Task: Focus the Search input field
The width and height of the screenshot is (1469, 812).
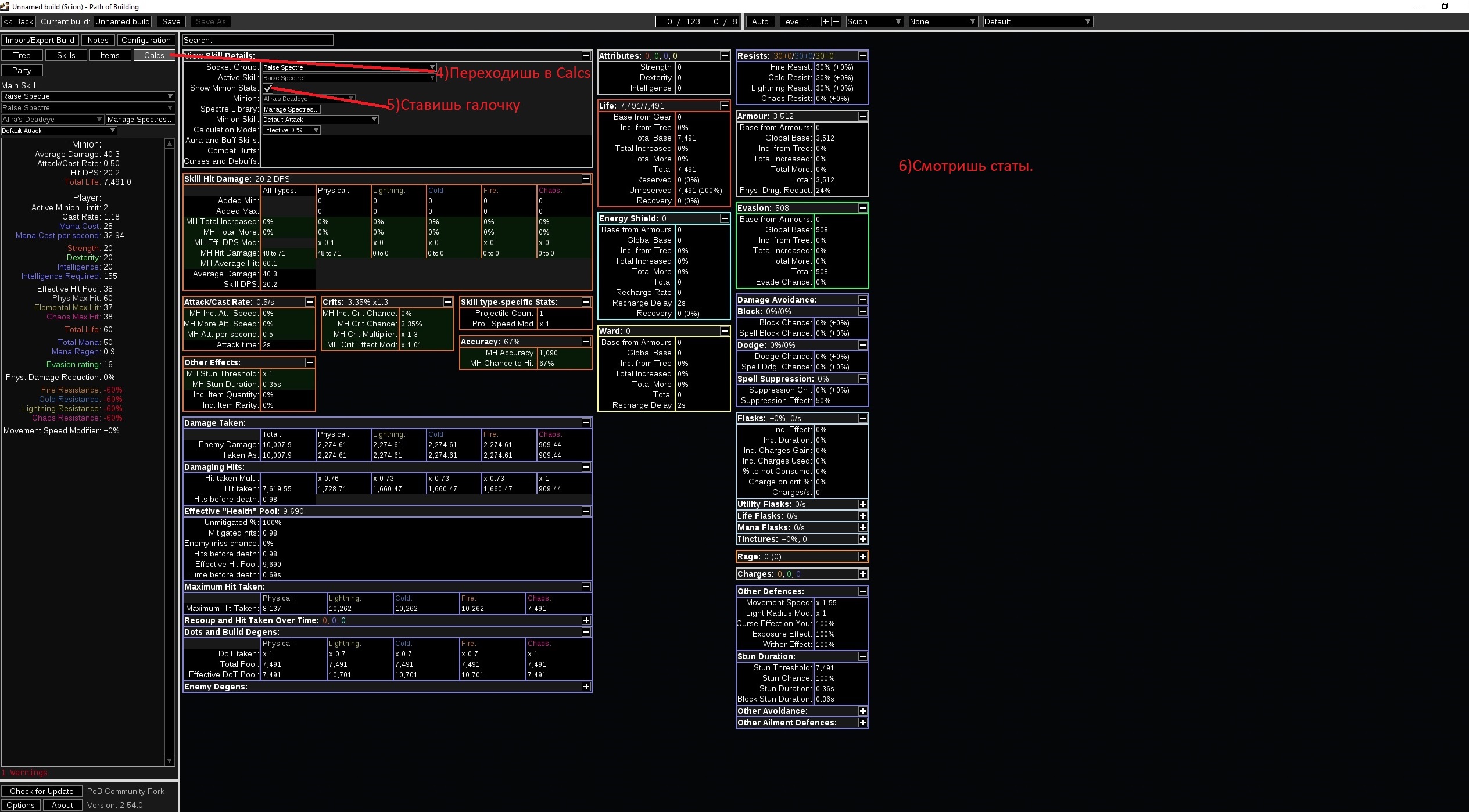Action: (257, 40)
